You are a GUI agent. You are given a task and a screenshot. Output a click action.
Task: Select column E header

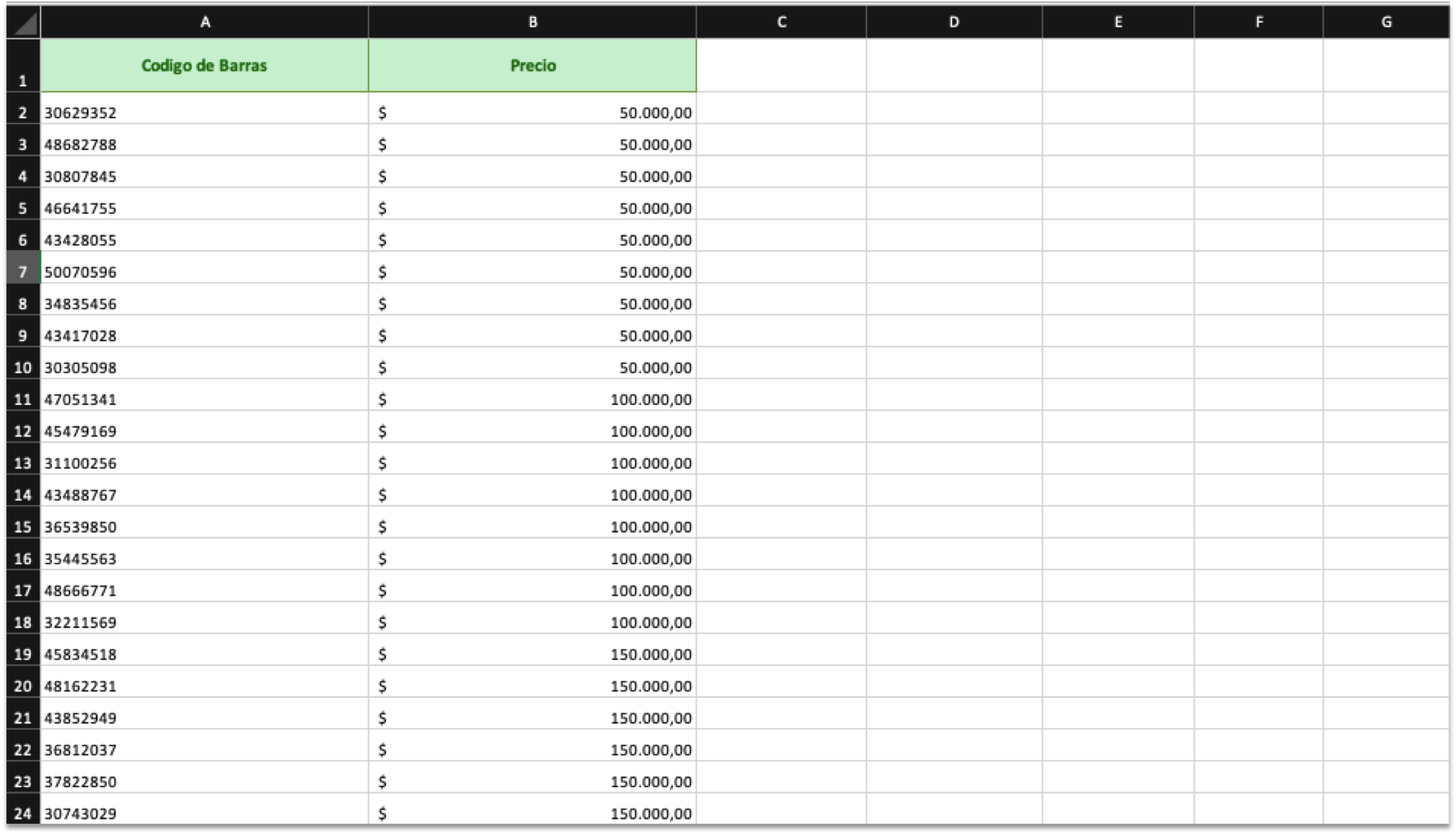pos(1117,22)
